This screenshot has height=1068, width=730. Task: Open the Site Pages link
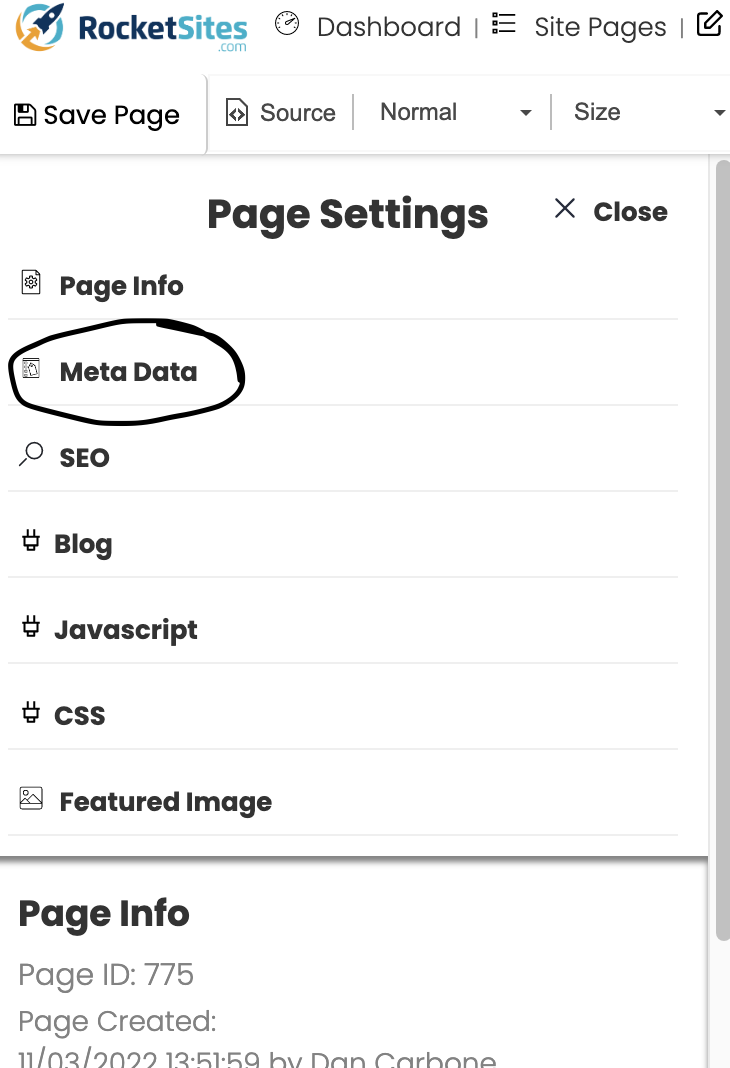point(600,27)
